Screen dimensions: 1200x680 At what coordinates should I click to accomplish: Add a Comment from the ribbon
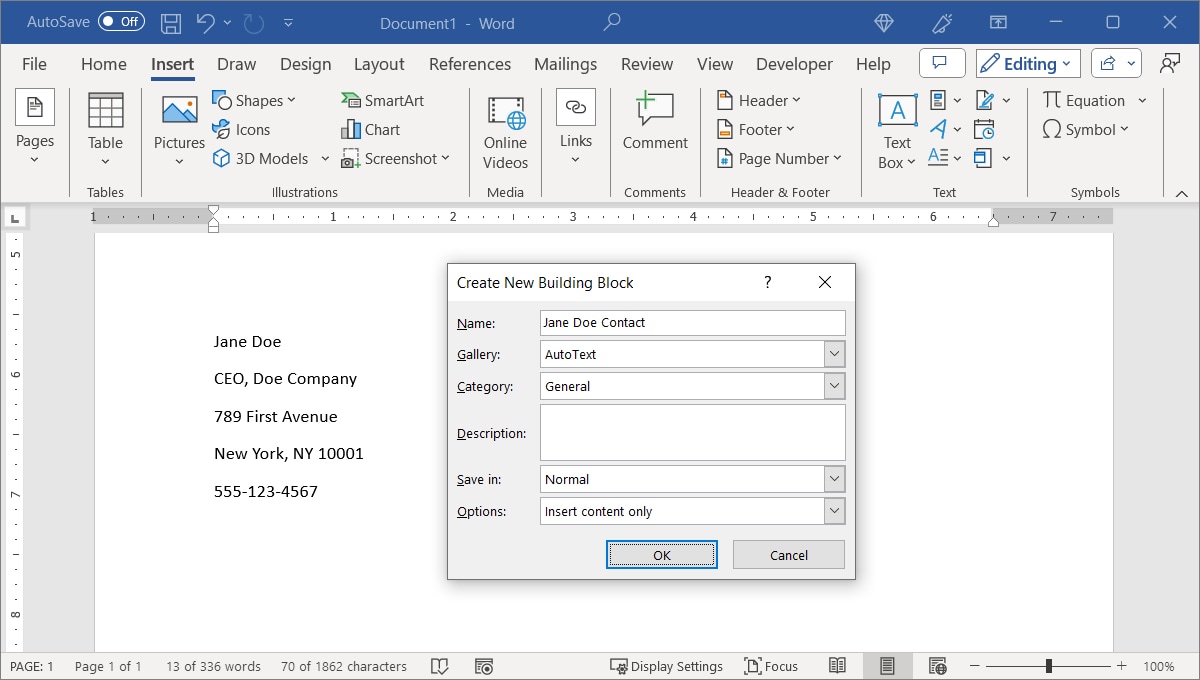655,122
